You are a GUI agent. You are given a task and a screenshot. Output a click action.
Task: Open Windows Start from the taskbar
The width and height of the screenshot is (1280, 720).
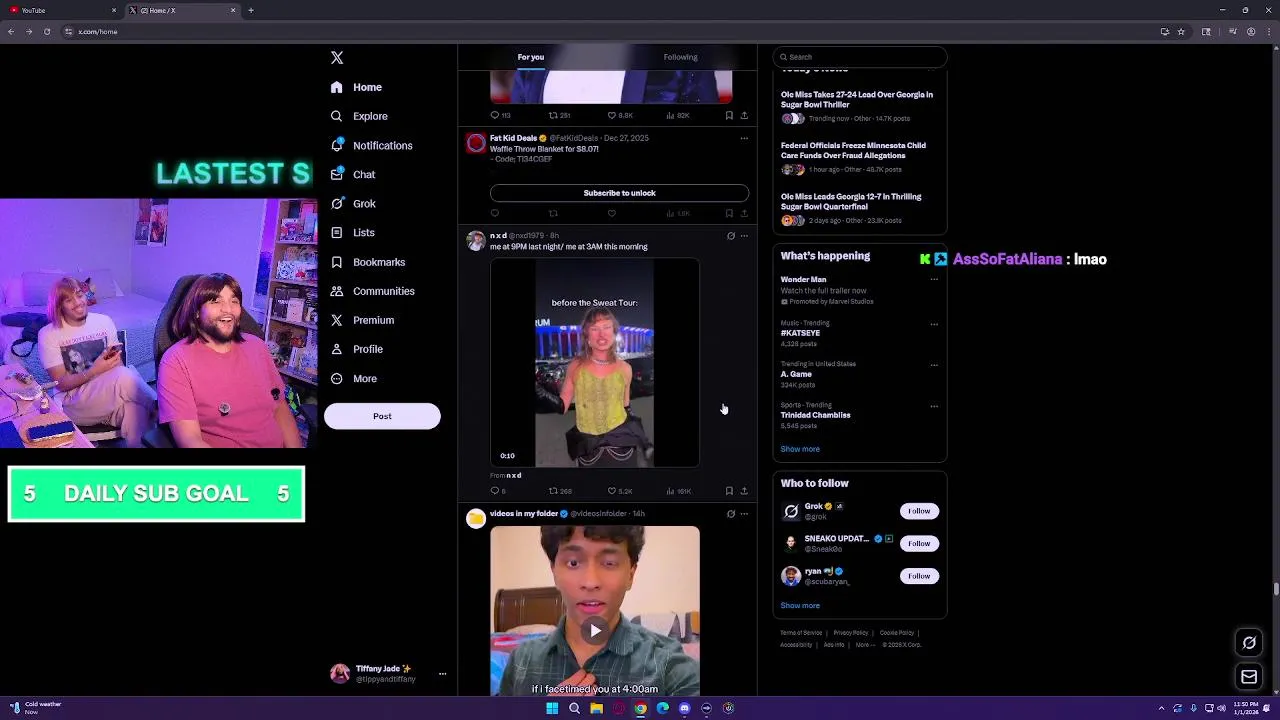tap(552, 708)
